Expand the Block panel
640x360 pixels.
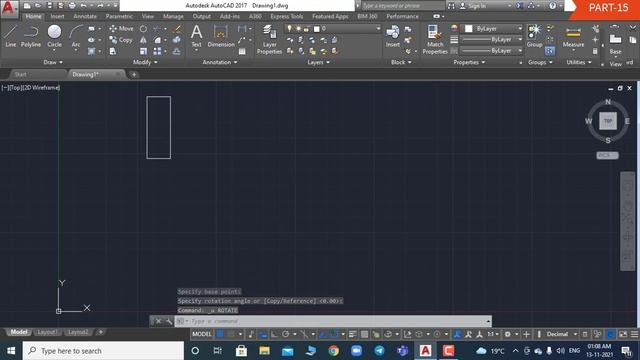coord(401,62)
